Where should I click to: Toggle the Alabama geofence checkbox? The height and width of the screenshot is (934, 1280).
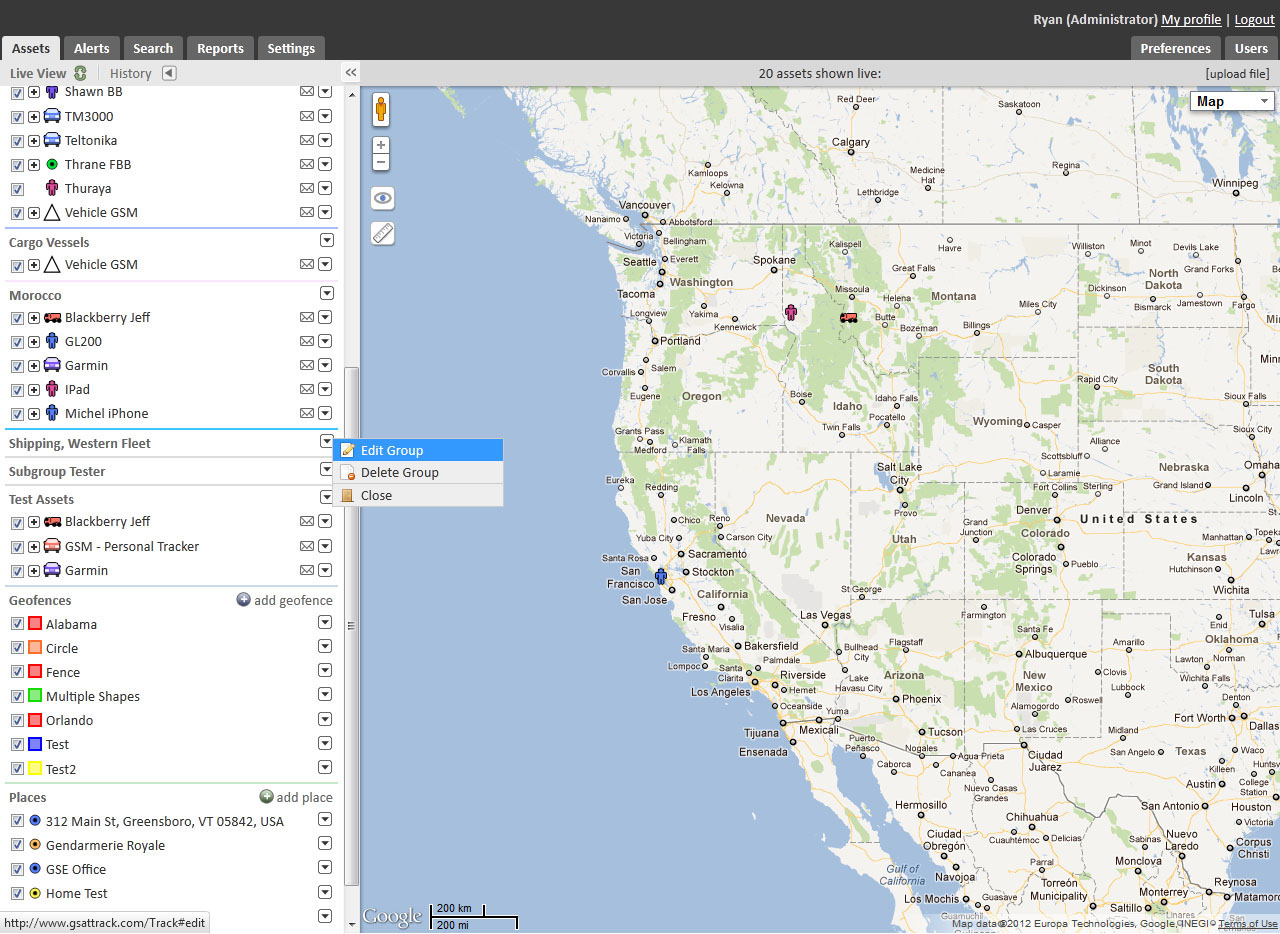pos(17,624)
